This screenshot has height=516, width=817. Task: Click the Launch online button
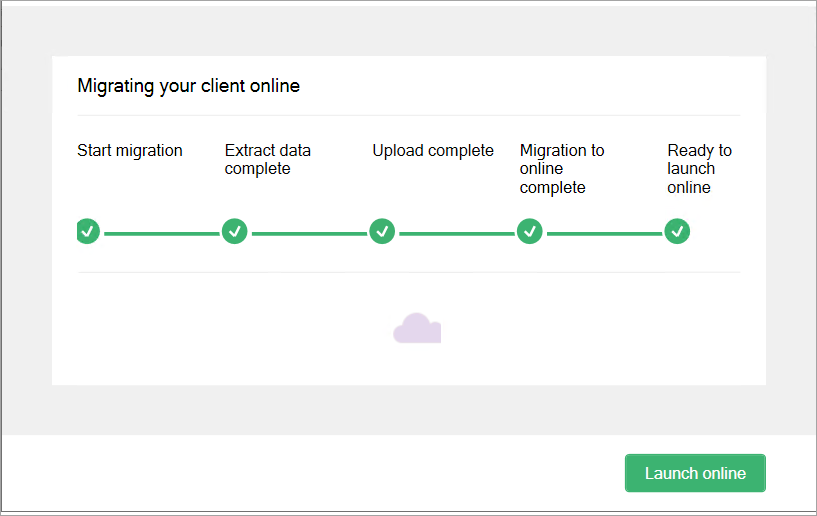[x=695, y=473]
